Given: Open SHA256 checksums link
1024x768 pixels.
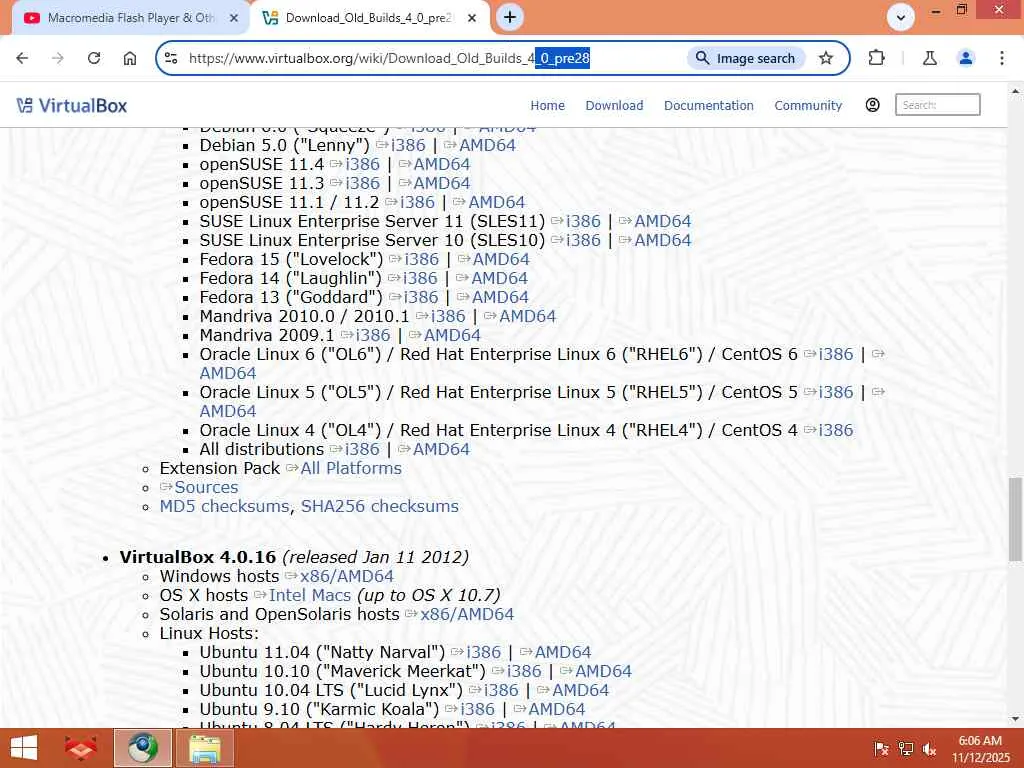Looking at the screenshot, I should click(x=379, y=505).
